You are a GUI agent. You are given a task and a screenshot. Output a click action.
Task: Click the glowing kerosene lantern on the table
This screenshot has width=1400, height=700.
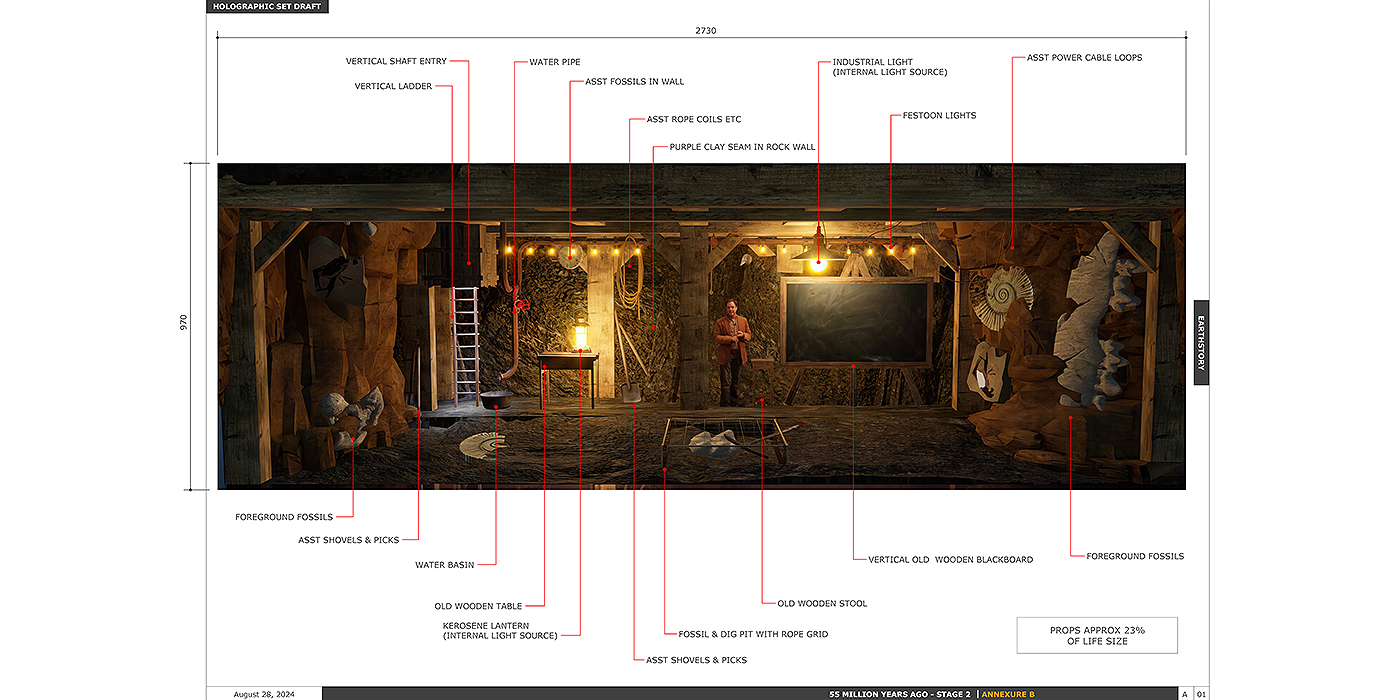click(x=578, y=335)
